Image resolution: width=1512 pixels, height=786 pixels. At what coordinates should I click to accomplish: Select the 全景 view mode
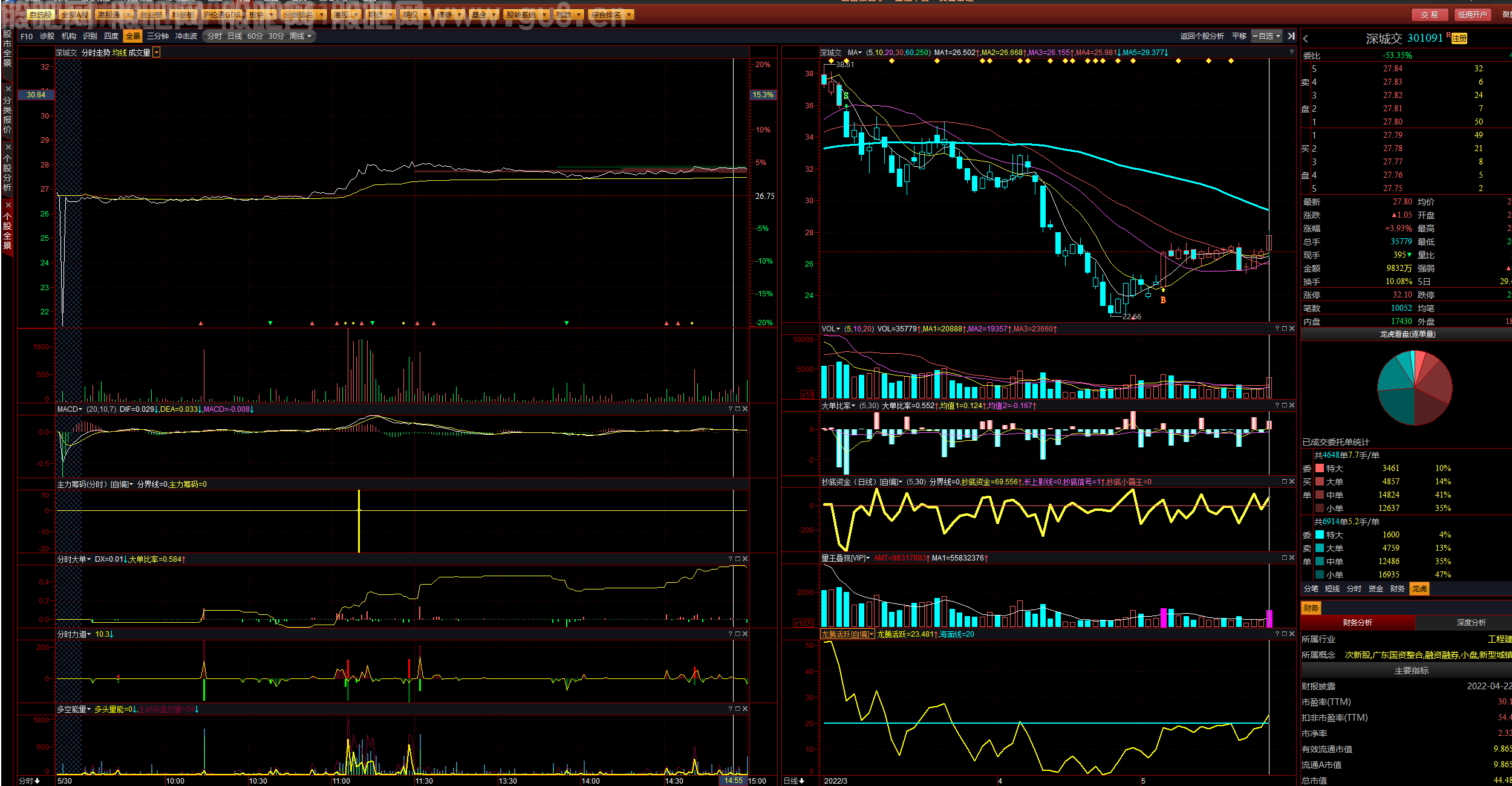[132, 36]
